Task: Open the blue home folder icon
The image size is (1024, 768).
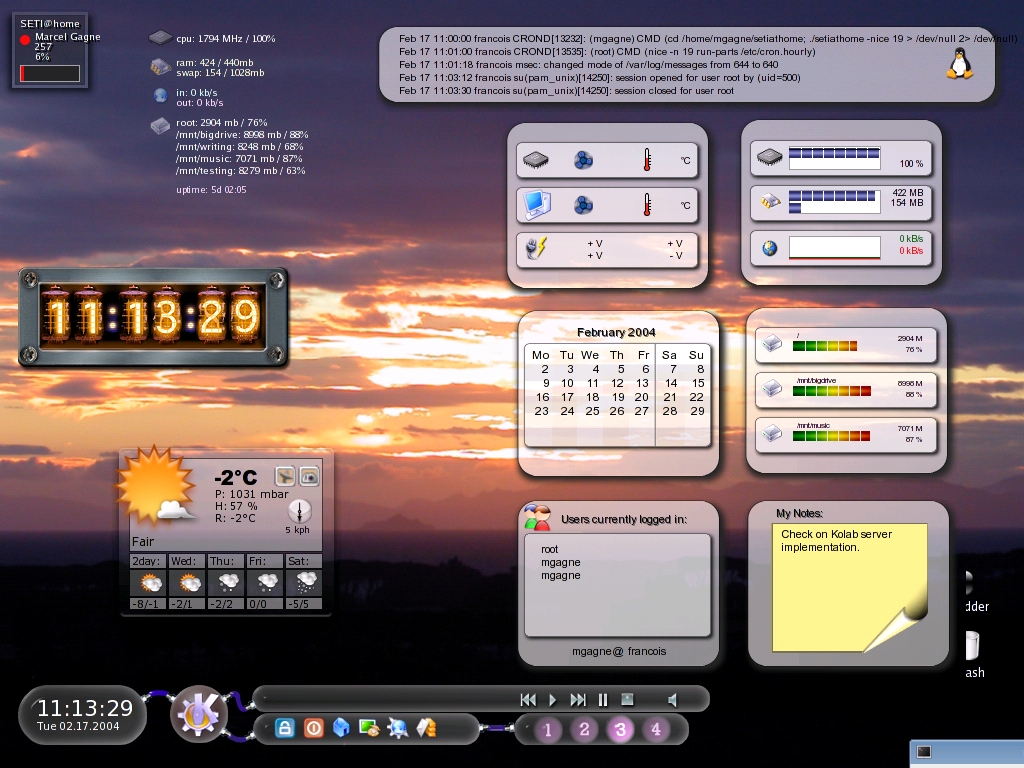Action: 341,729
